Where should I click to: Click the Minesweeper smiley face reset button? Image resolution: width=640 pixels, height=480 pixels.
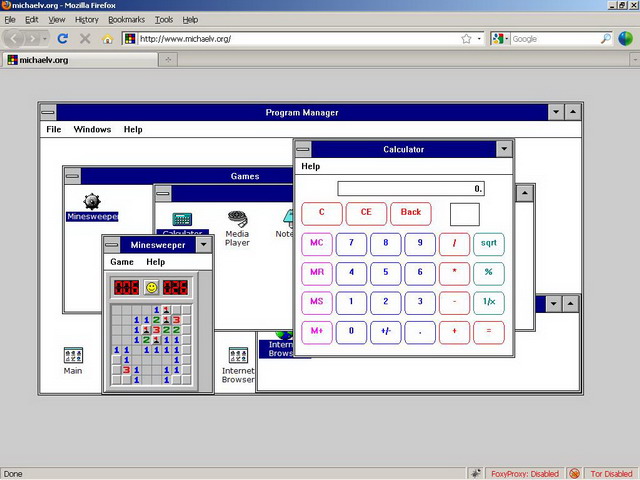[151, 288]
